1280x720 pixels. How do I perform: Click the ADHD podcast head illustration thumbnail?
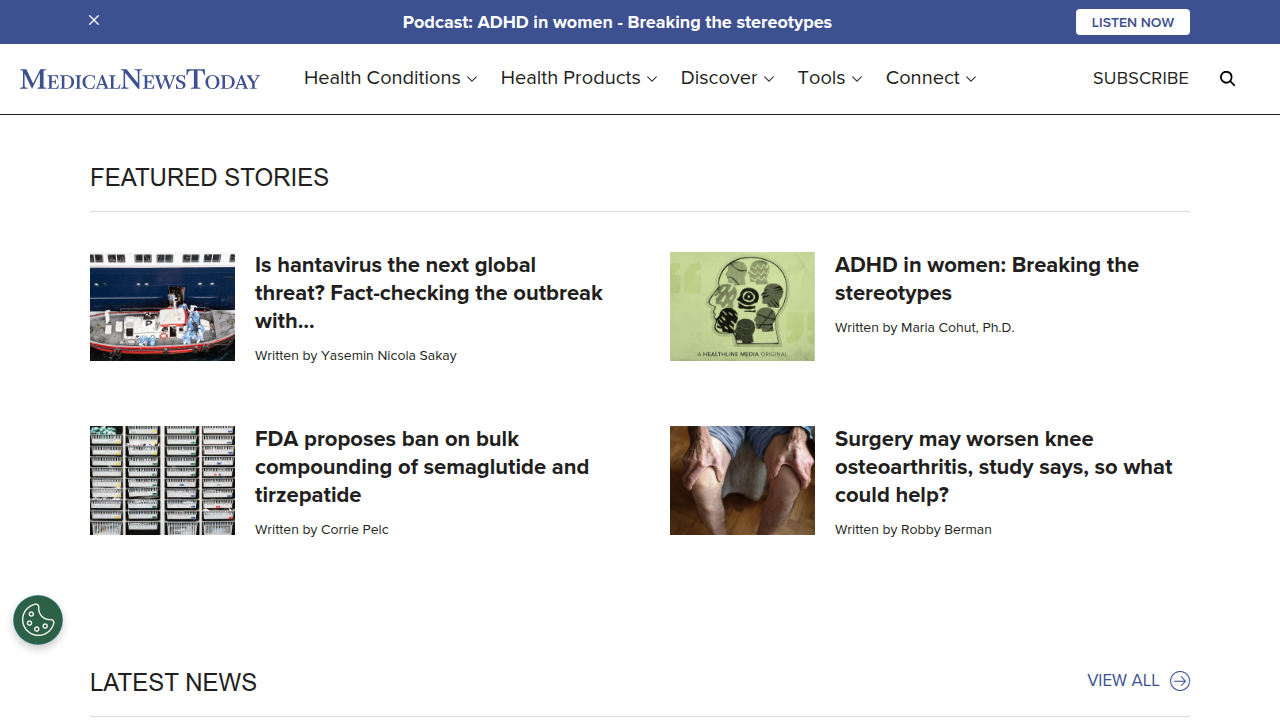pos(742,306)
